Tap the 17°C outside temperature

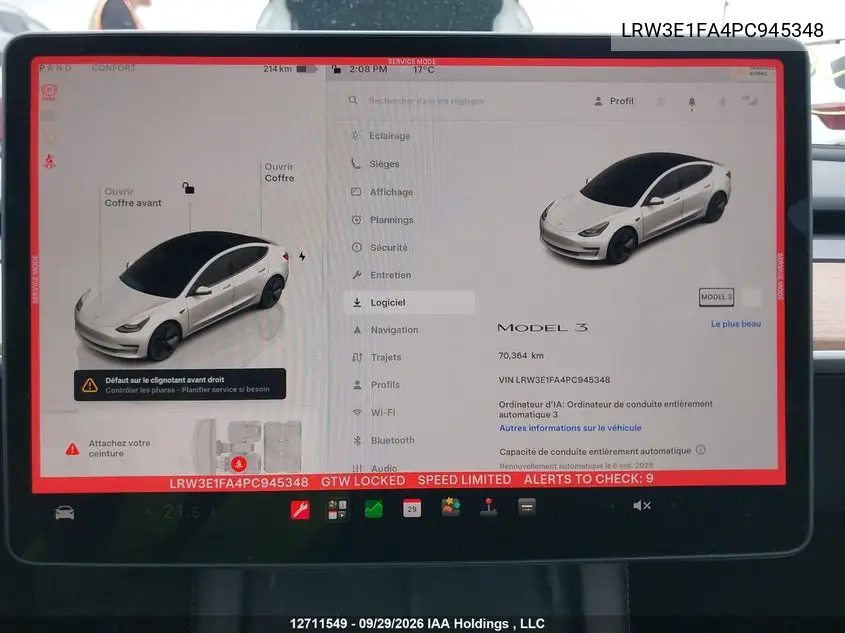pyautogui.click(x=424, y=70)
